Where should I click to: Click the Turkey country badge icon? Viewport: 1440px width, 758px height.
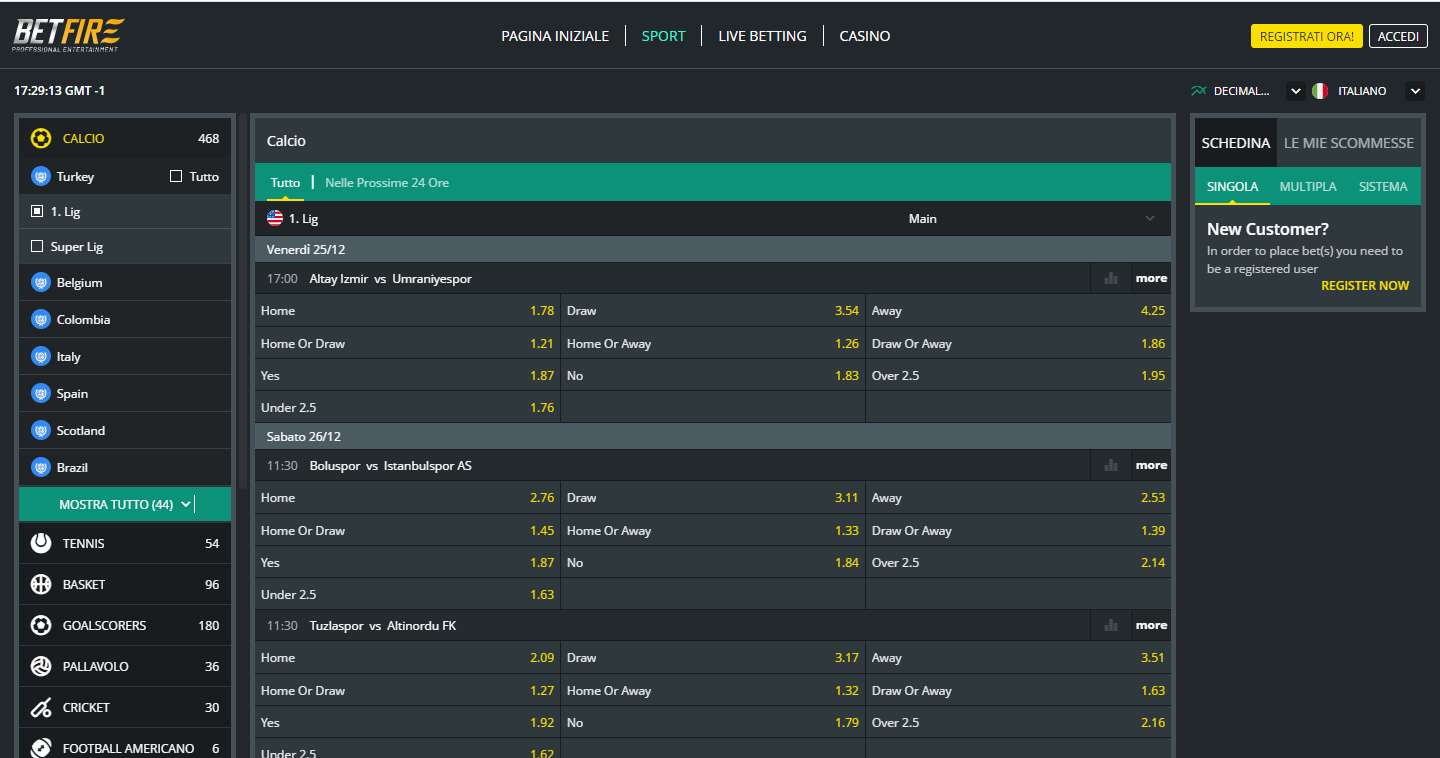(41, 177)
